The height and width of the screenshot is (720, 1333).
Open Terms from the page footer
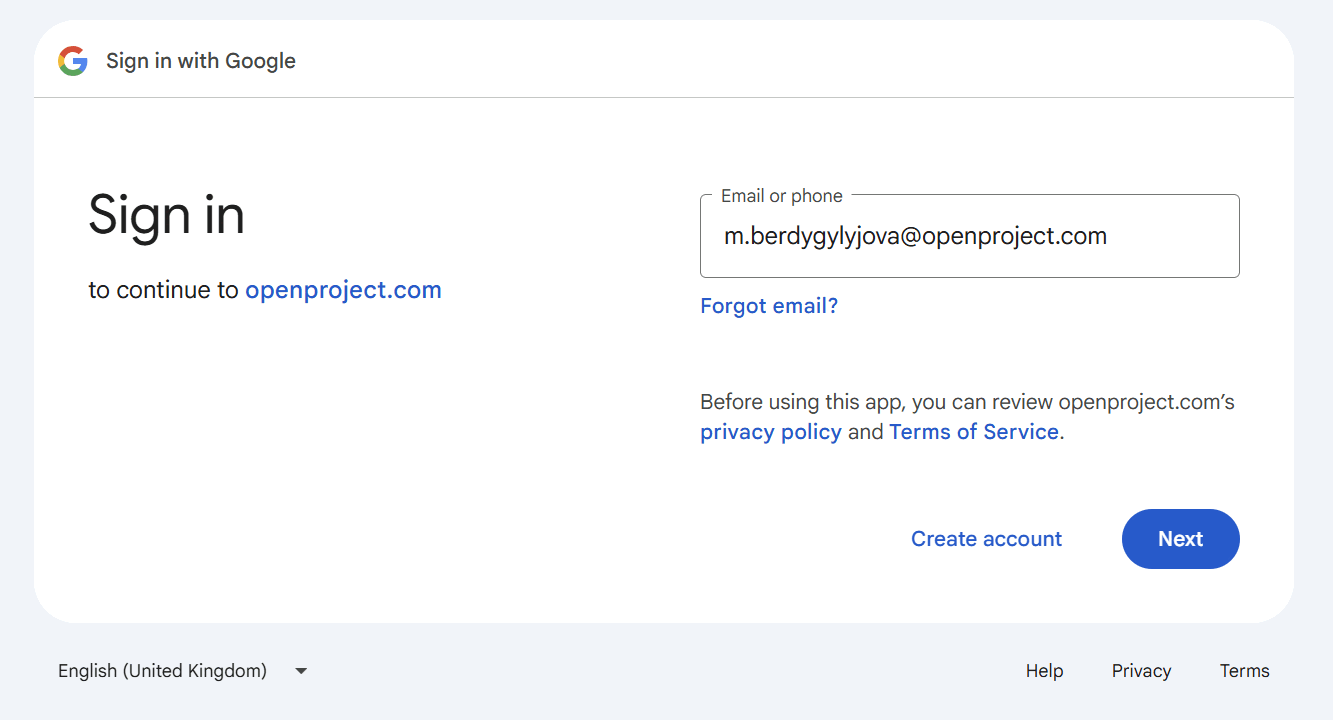1244,671
